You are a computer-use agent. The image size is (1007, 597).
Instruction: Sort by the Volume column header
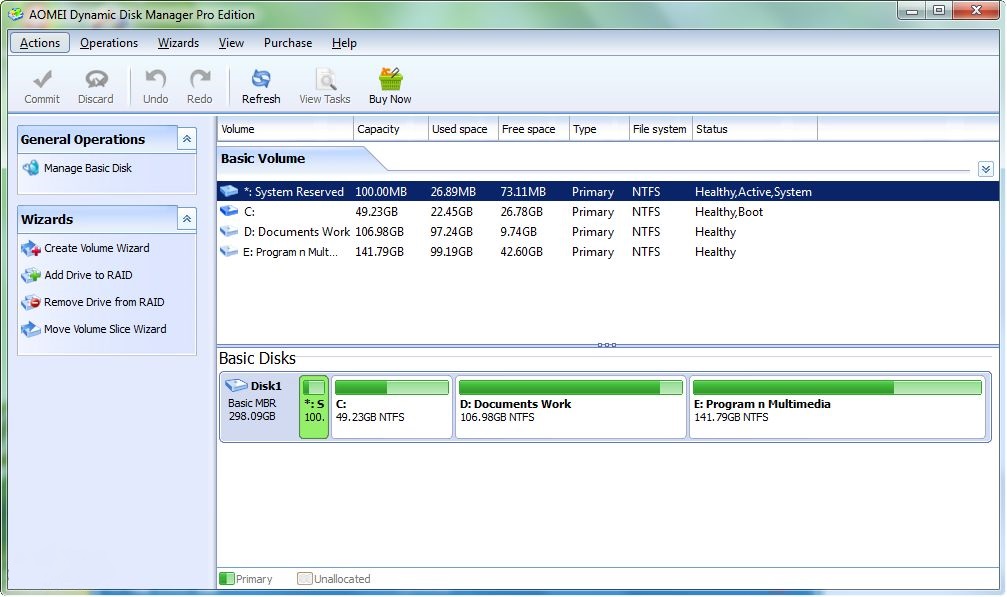pos(285,129)
